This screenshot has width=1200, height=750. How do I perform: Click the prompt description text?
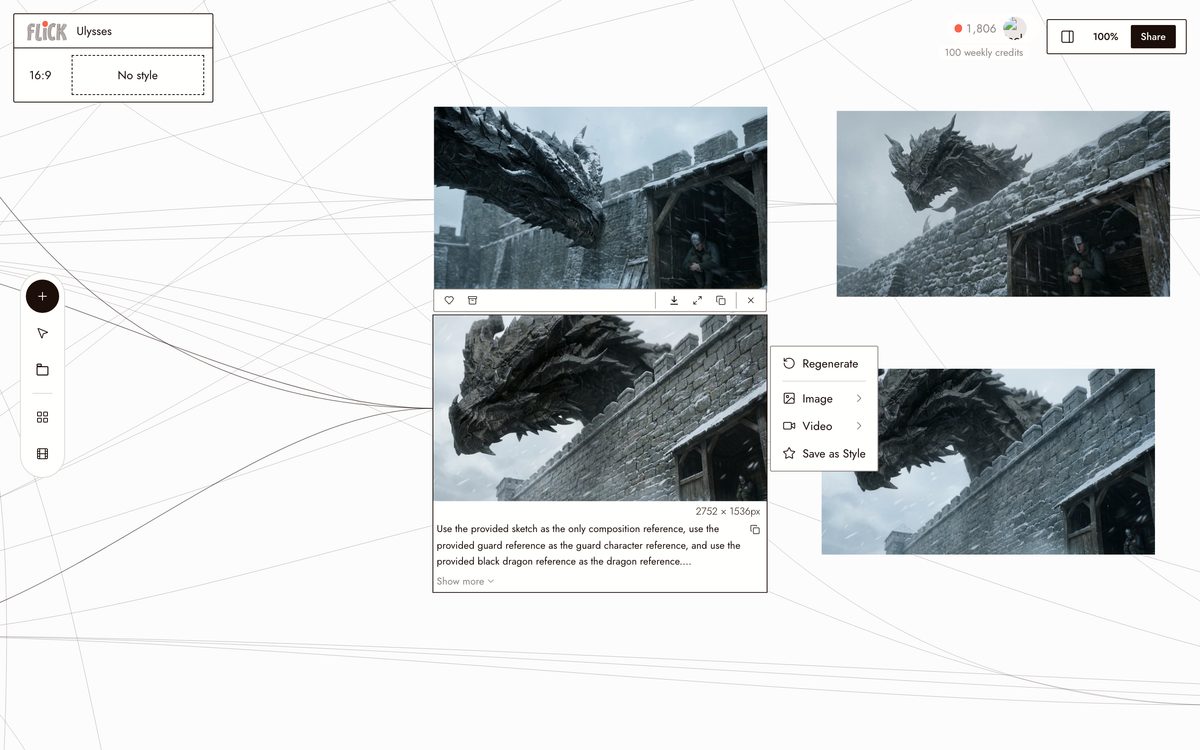click(x=589, y=545)
